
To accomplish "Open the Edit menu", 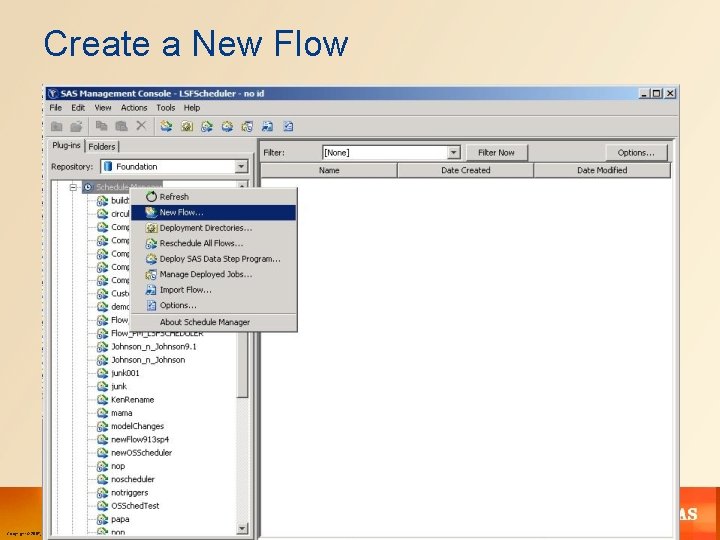I will coord(78,108).
